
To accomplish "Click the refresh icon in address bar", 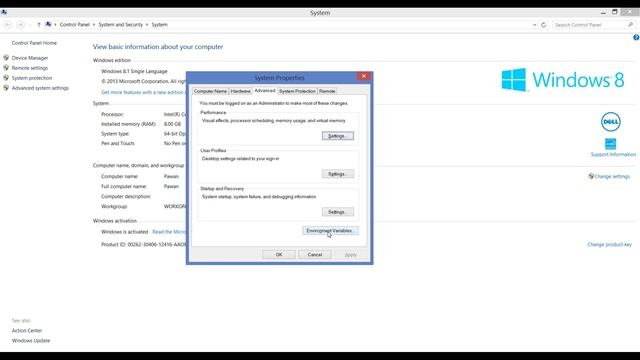I will coord(543,25).
